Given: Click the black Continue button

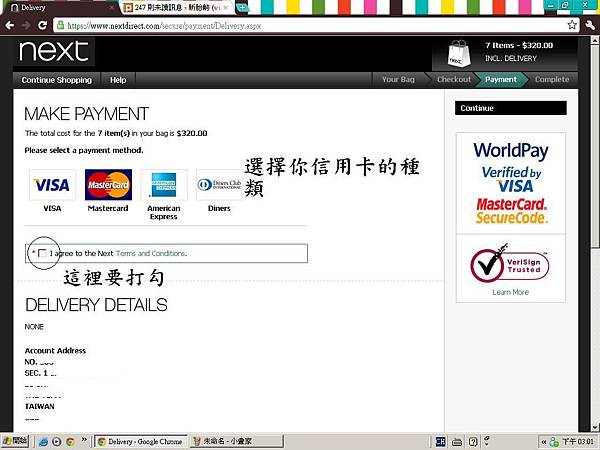Looking at the screenshot, I should pos(510,108).
